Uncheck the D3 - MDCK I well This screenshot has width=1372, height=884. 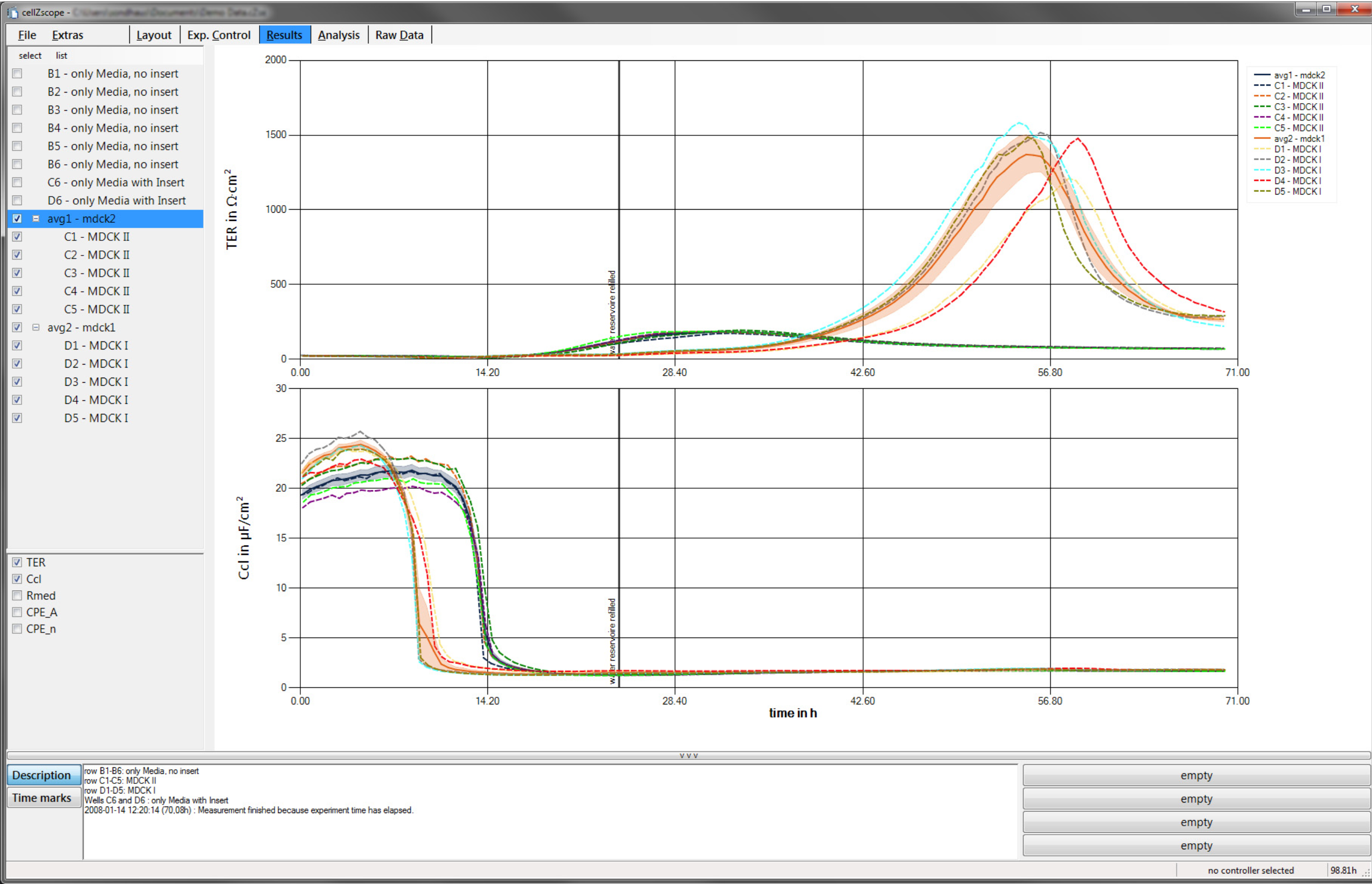17,382
